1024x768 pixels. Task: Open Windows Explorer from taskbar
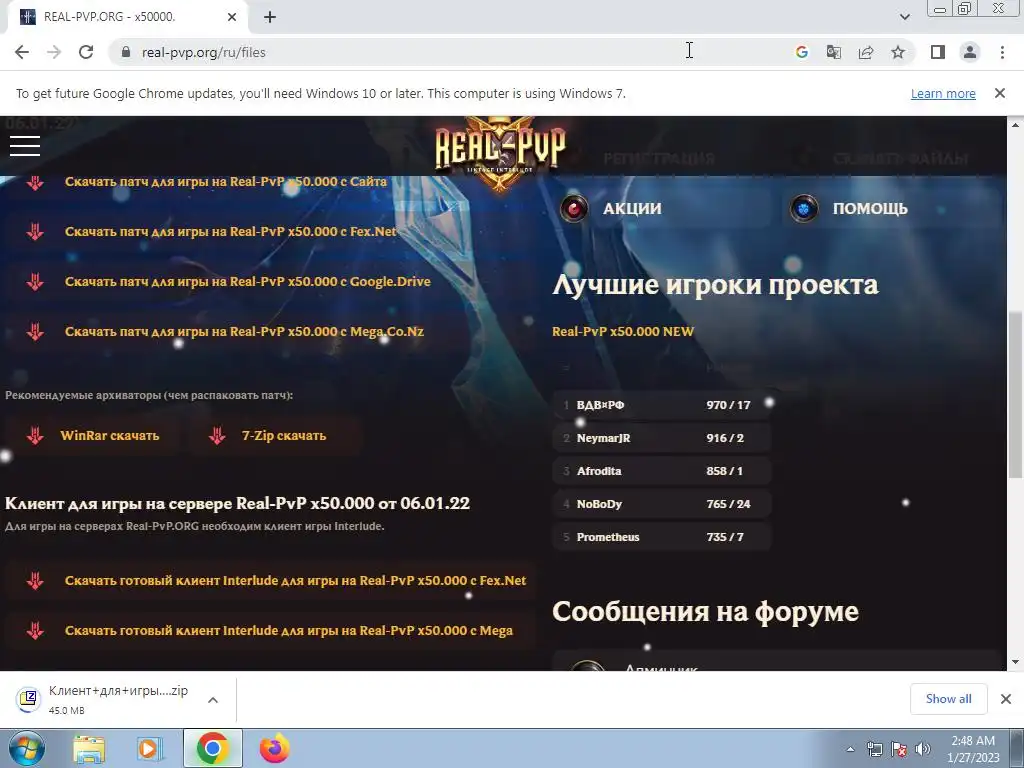(89, 748)
